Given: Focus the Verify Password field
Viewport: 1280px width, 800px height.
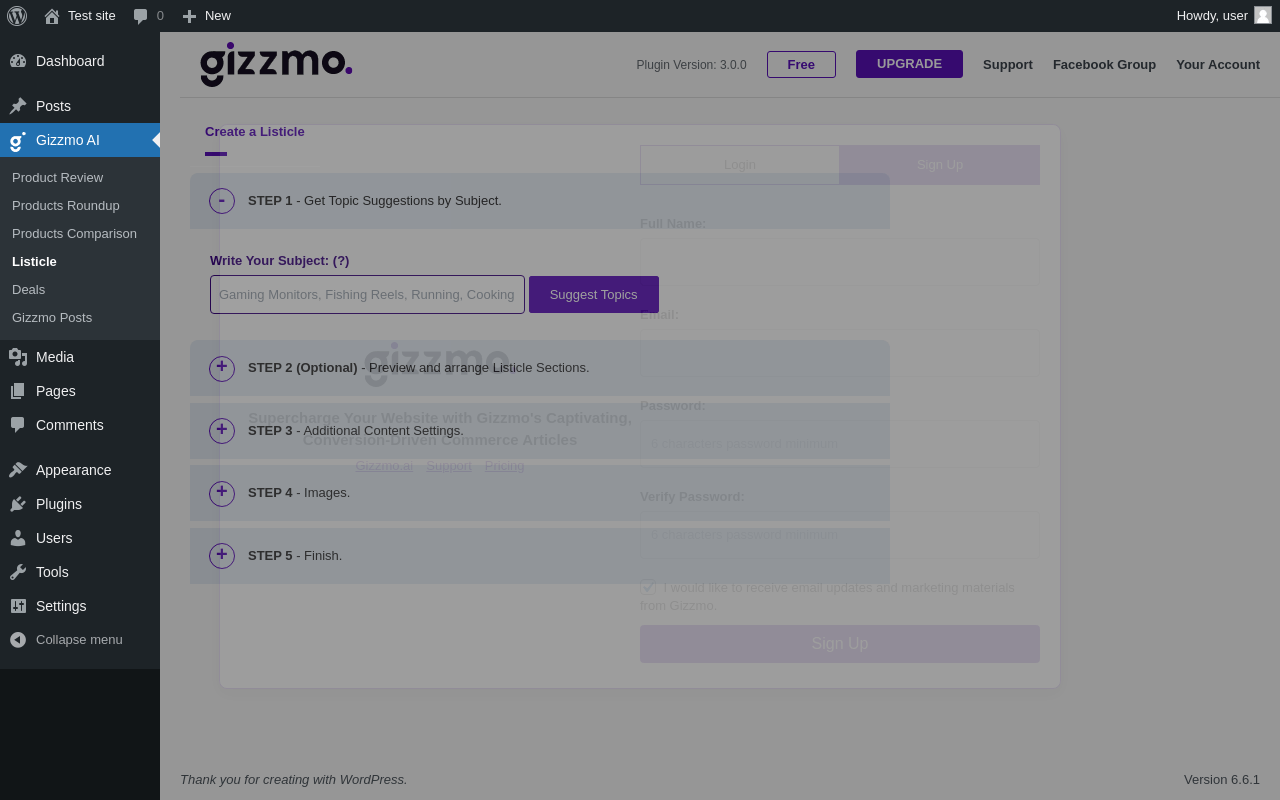Looking at the screenshot, I should (x=840, y=535).
